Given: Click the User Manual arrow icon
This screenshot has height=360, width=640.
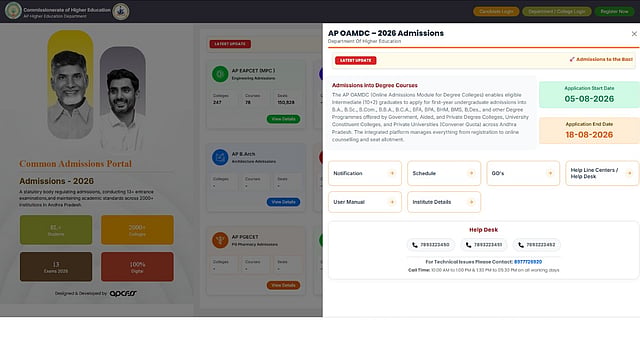Looking at the screenshot, I should point(392,202).
